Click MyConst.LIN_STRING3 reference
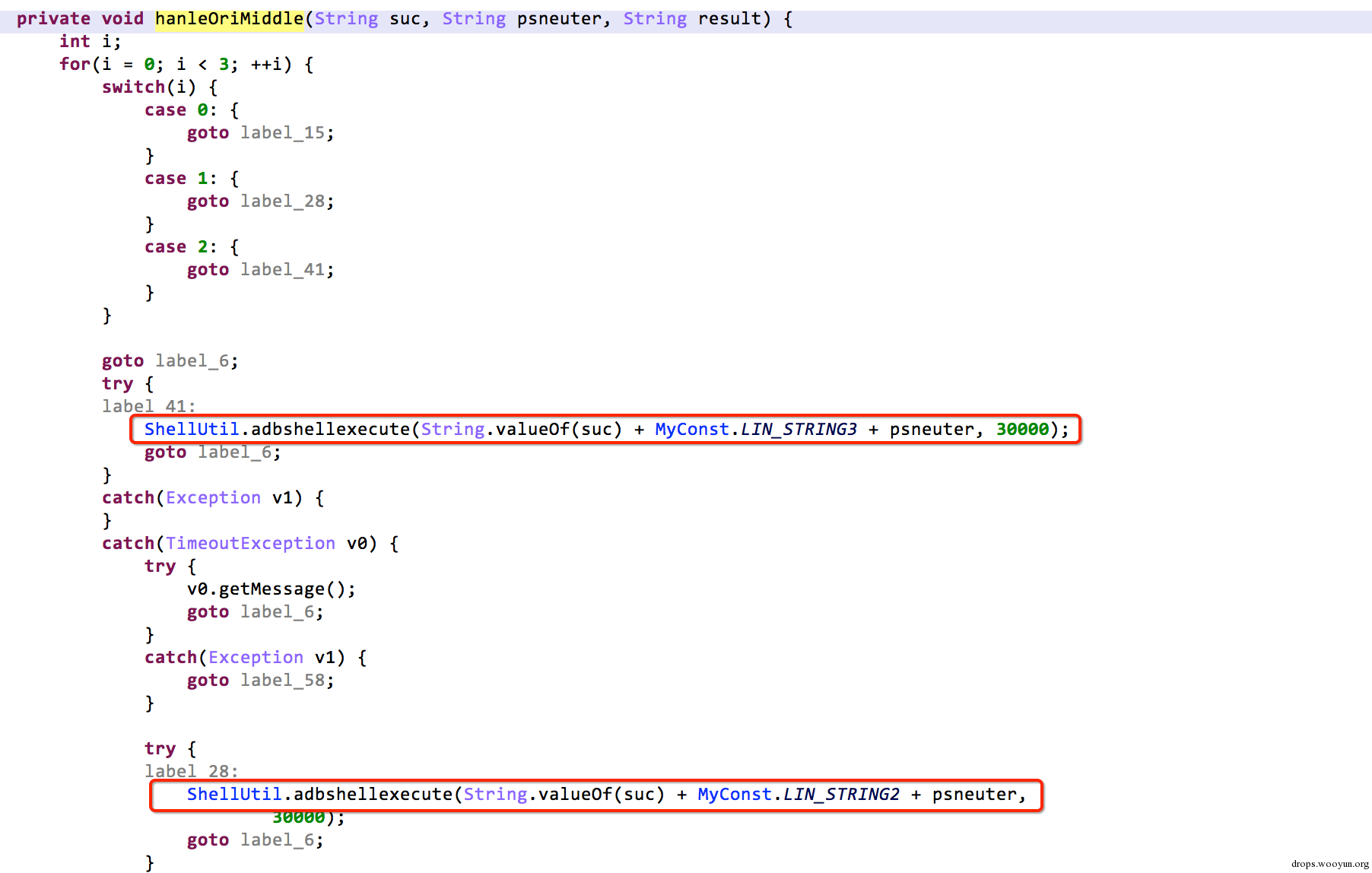The width and height of the screenshot is (1372, 873). [756, 430]
